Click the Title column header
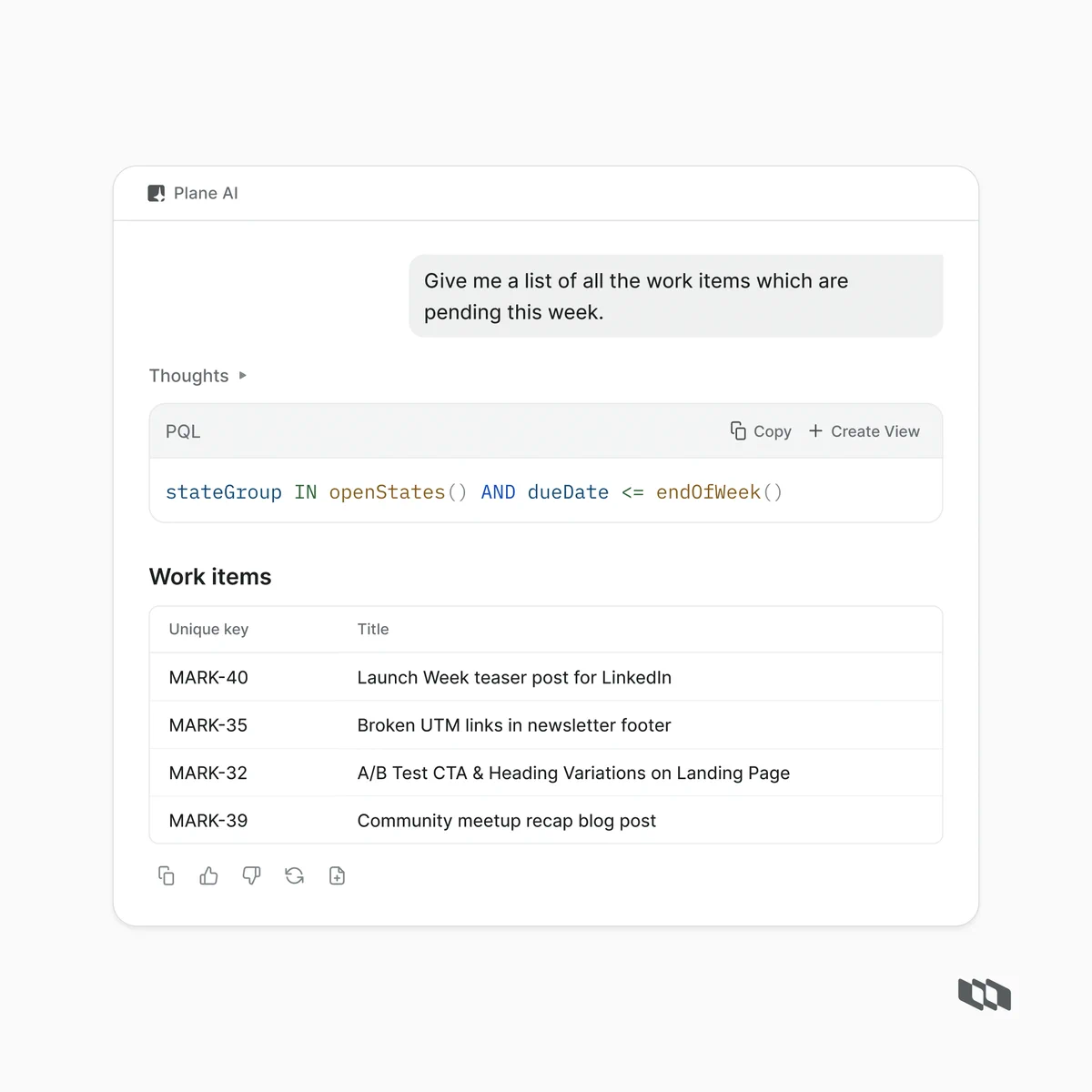1092x1092 pixels. pos(373,629)
